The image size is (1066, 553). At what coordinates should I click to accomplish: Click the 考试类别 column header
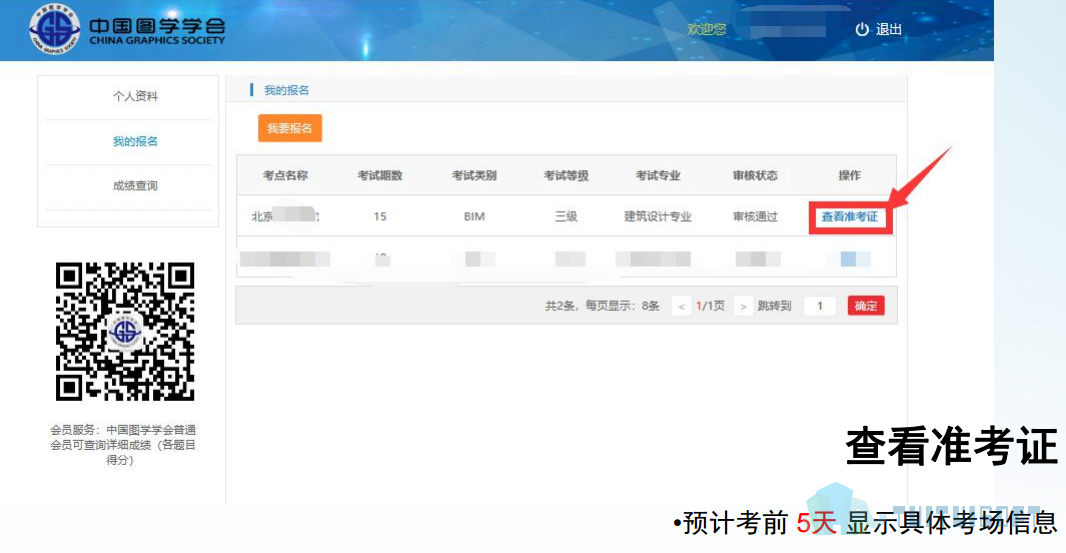point(475,175)
